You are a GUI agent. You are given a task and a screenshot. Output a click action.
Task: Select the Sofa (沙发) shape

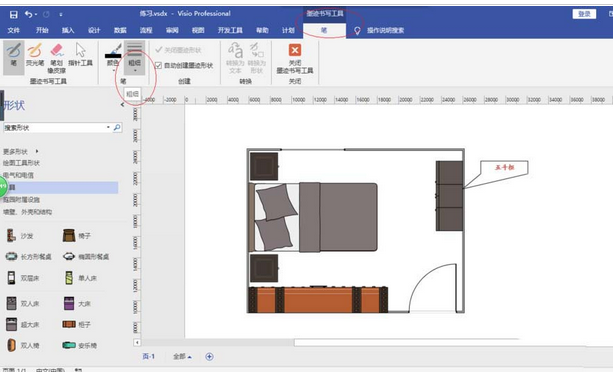[x=20, y=236]
